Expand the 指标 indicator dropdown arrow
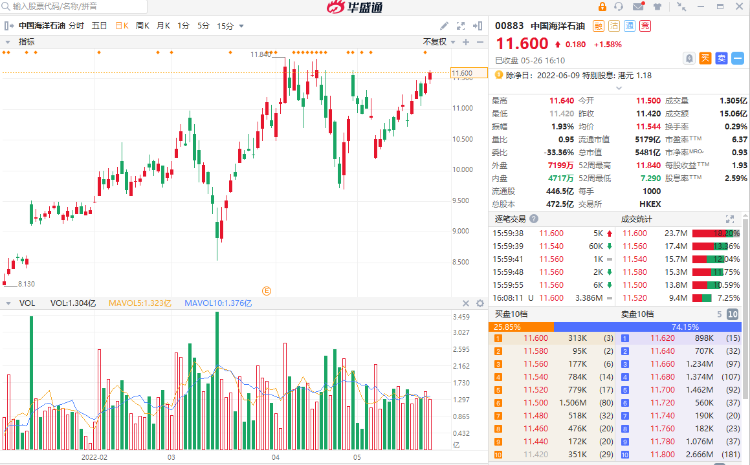750x465 pixels. coord(8,42)
